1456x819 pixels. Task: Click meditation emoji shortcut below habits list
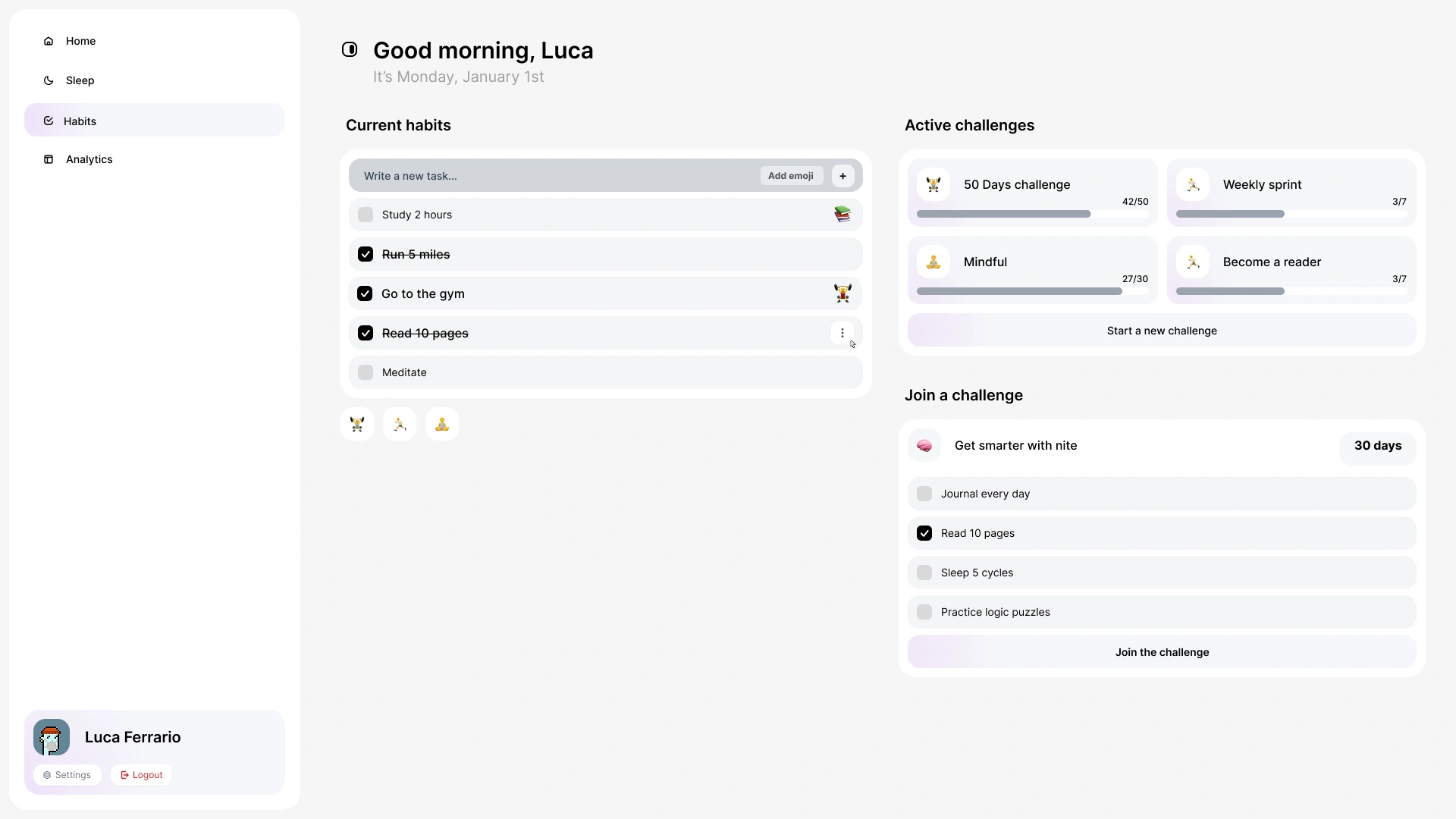(442, 424)
